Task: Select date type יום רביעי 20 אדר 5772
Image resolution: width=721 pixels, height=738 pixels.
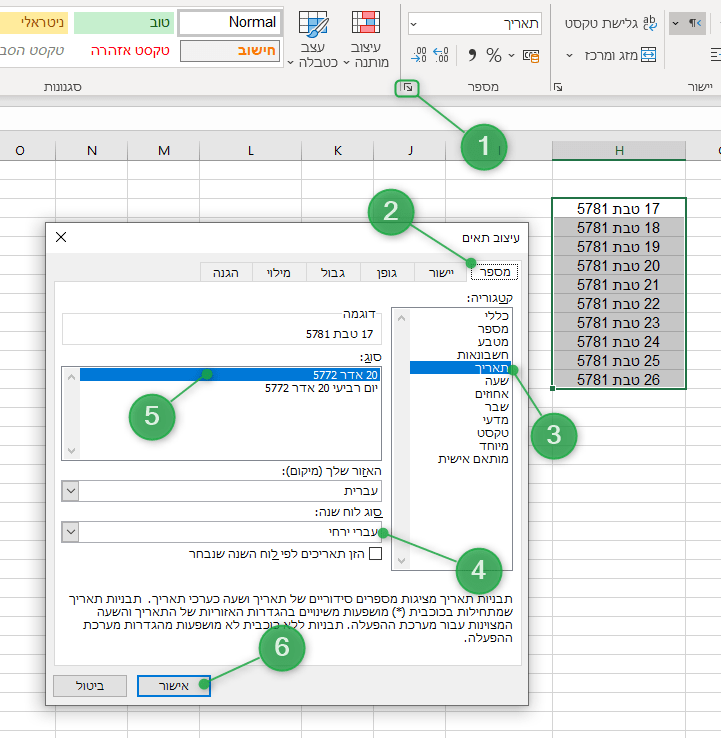Action: [x=230, y=388]
